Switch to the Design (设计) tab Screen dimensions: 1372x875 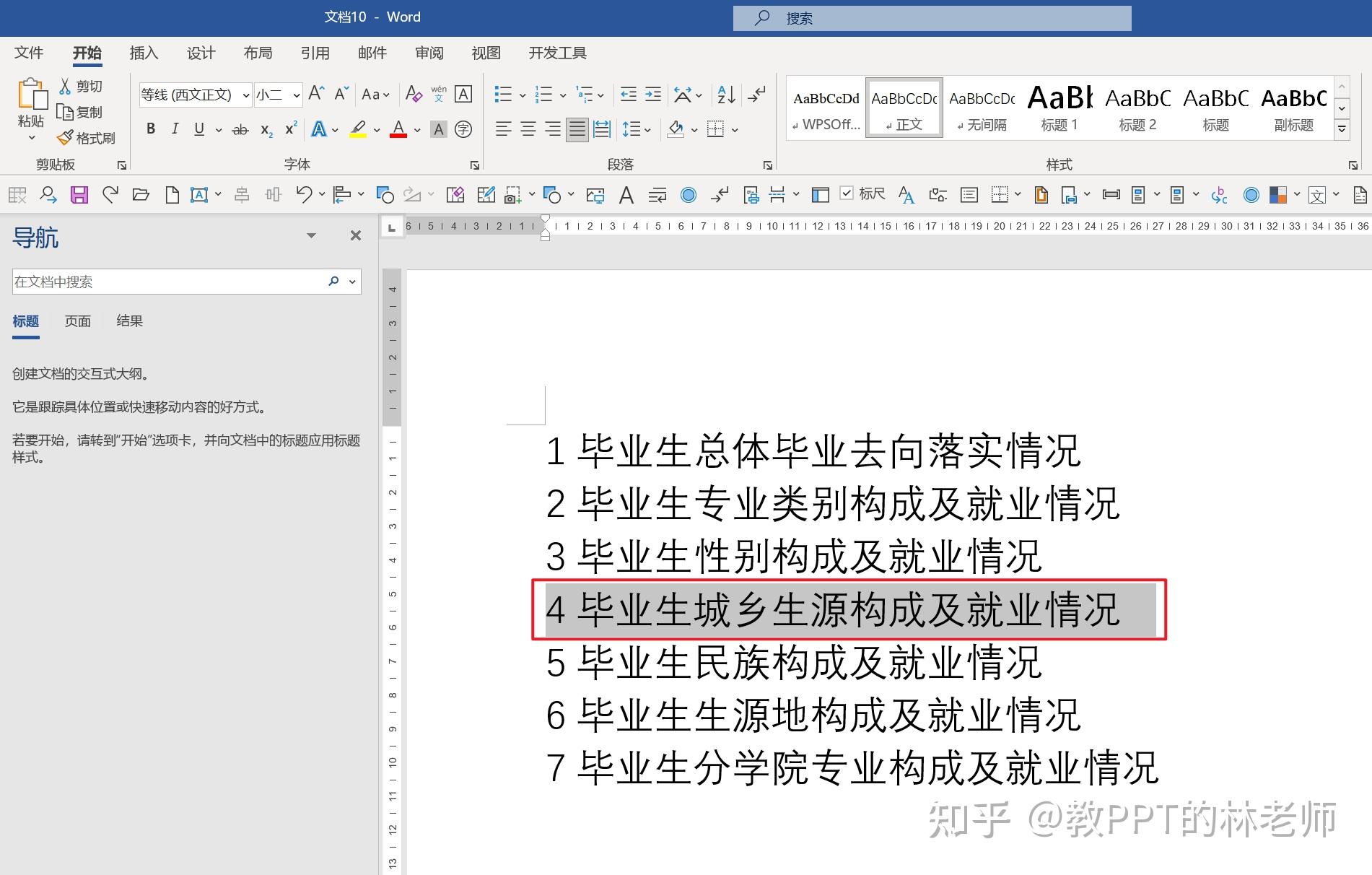201,53
